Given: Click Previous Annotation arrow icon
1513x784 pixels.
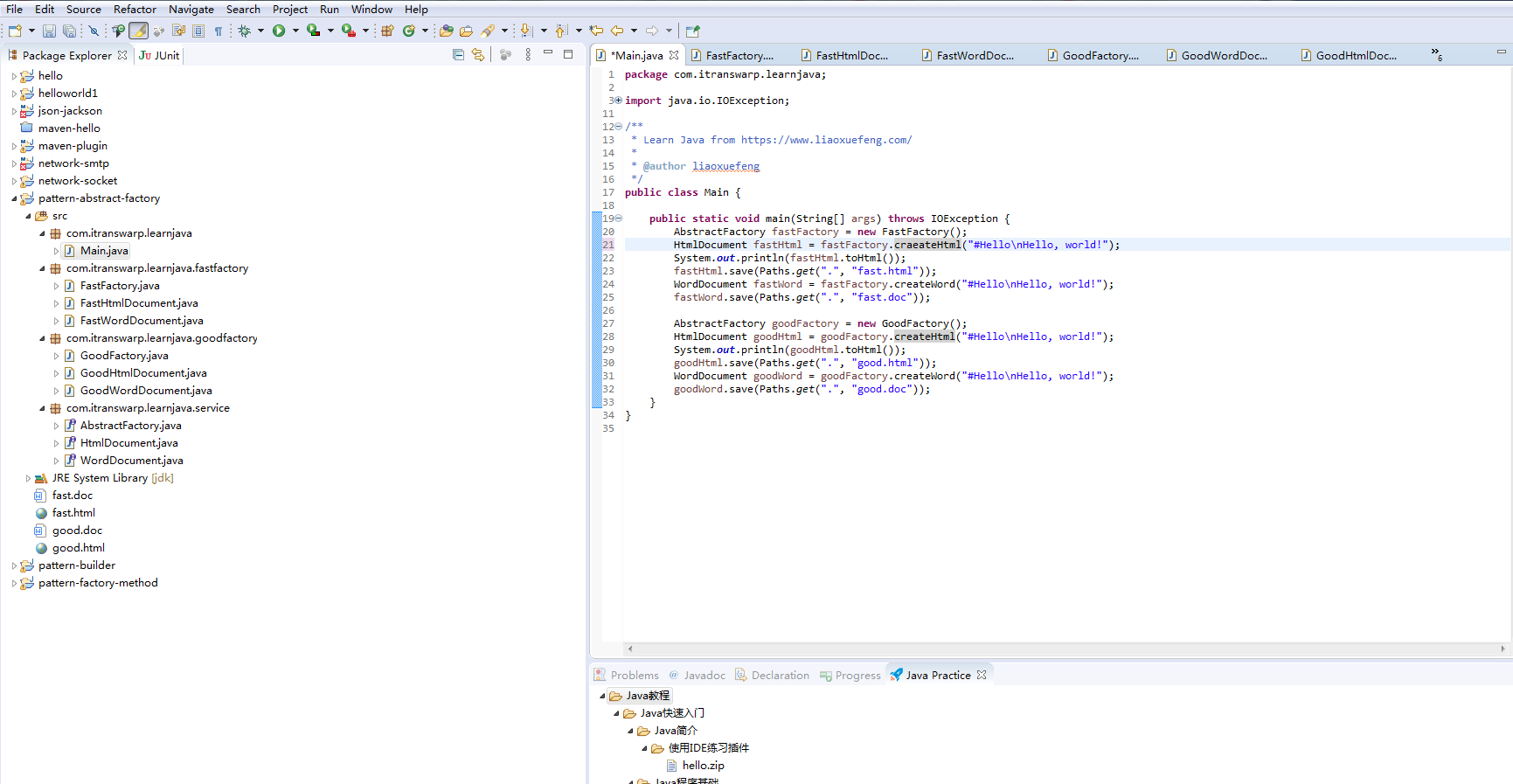Looking at the screenshot, I should click(x=560, y=31).
